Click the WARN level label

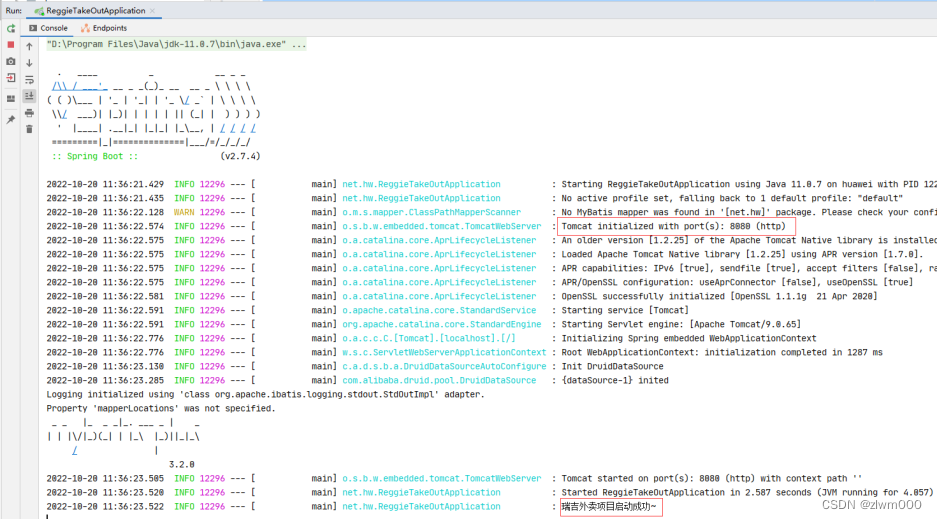pyautogui.click(x=184, y=213)
